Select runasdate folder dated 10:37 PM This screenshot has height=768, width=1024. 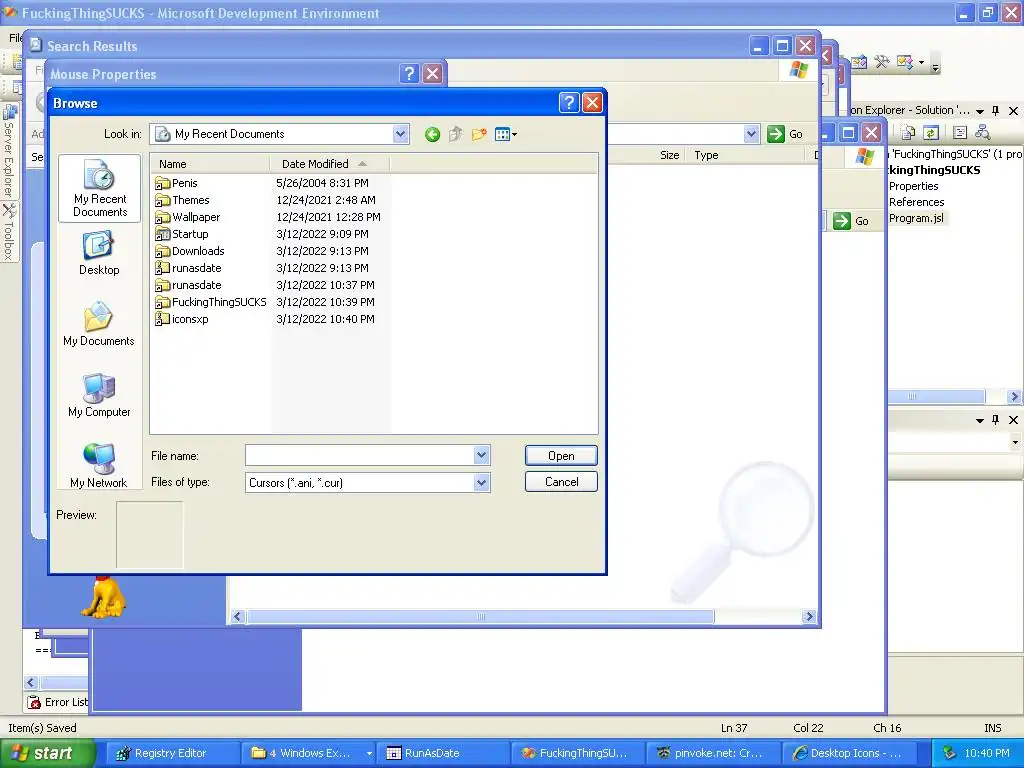pyautogui.click(x=189, y=285)
